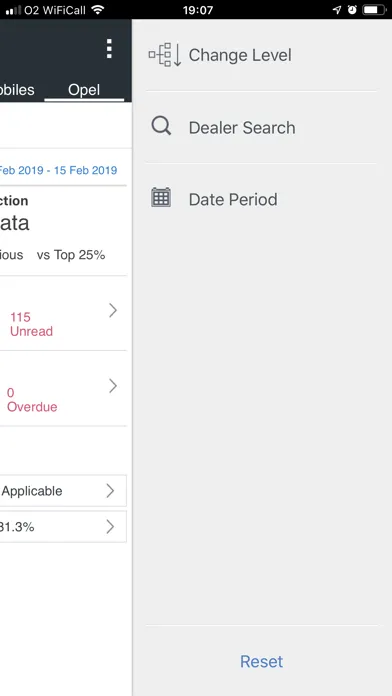The height and width of the screenshot is (696, 392).
Task: Tap the Dealer Search magnifier icon
Action: point(161,126)
